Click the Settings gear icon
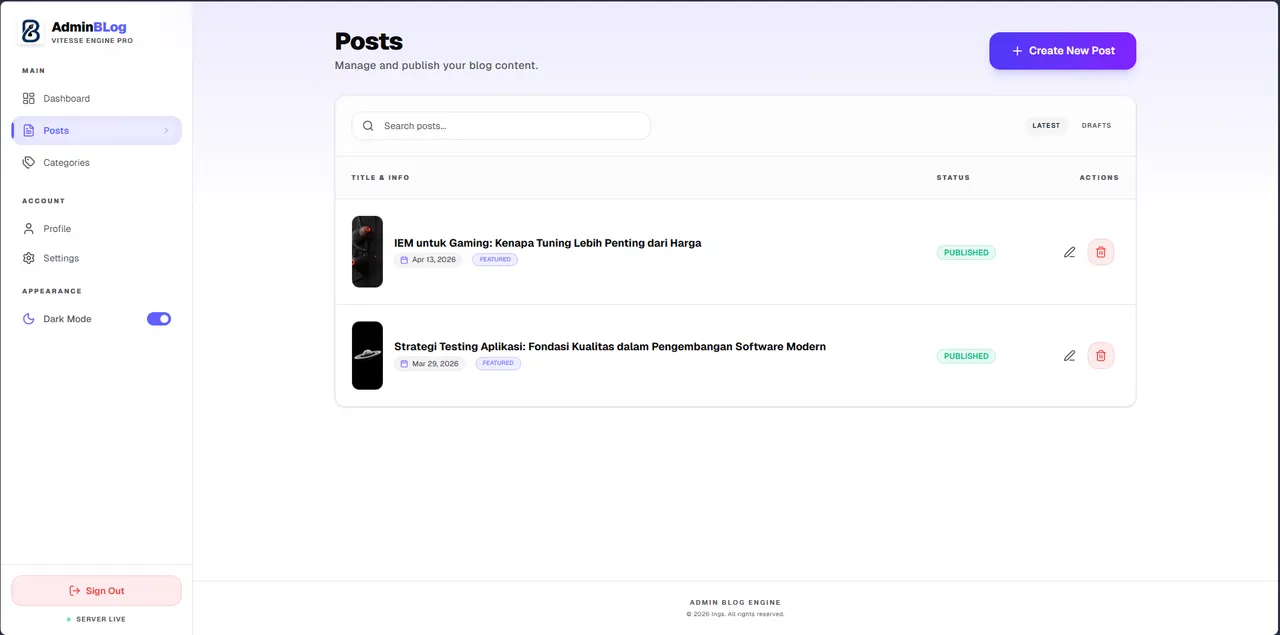 click(29, 258)
